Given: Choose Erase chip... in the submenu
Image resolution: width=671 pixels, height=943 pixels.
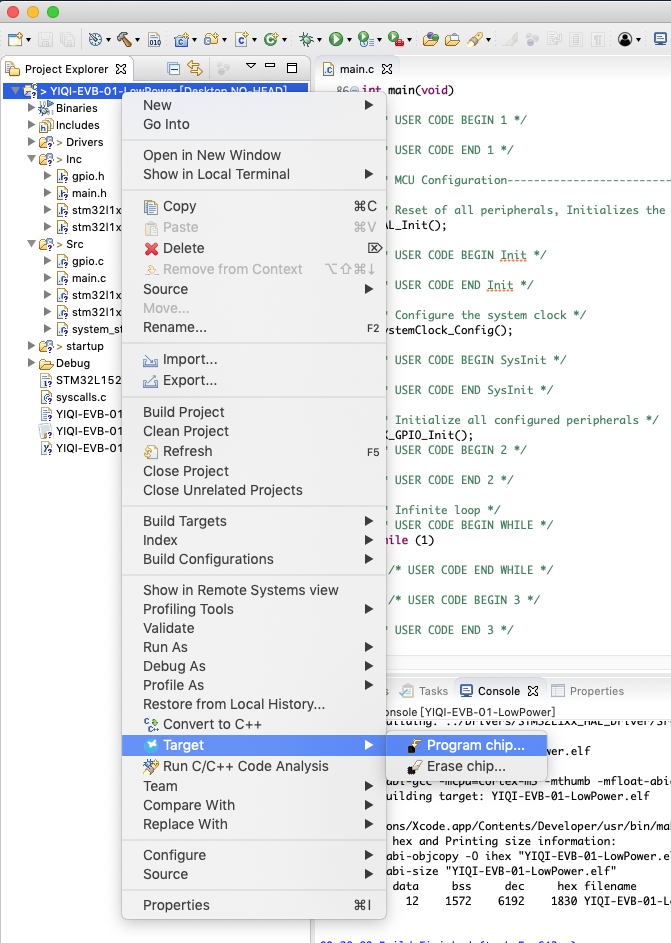Looking at the screenshot, I should 466,766.
